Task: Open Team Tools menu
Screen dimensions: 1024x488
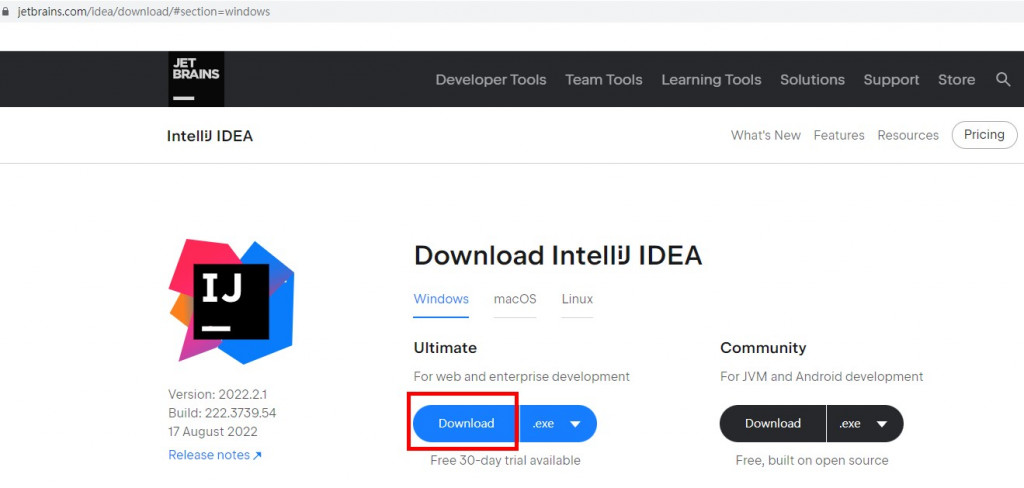Action: tap(603, 80)
